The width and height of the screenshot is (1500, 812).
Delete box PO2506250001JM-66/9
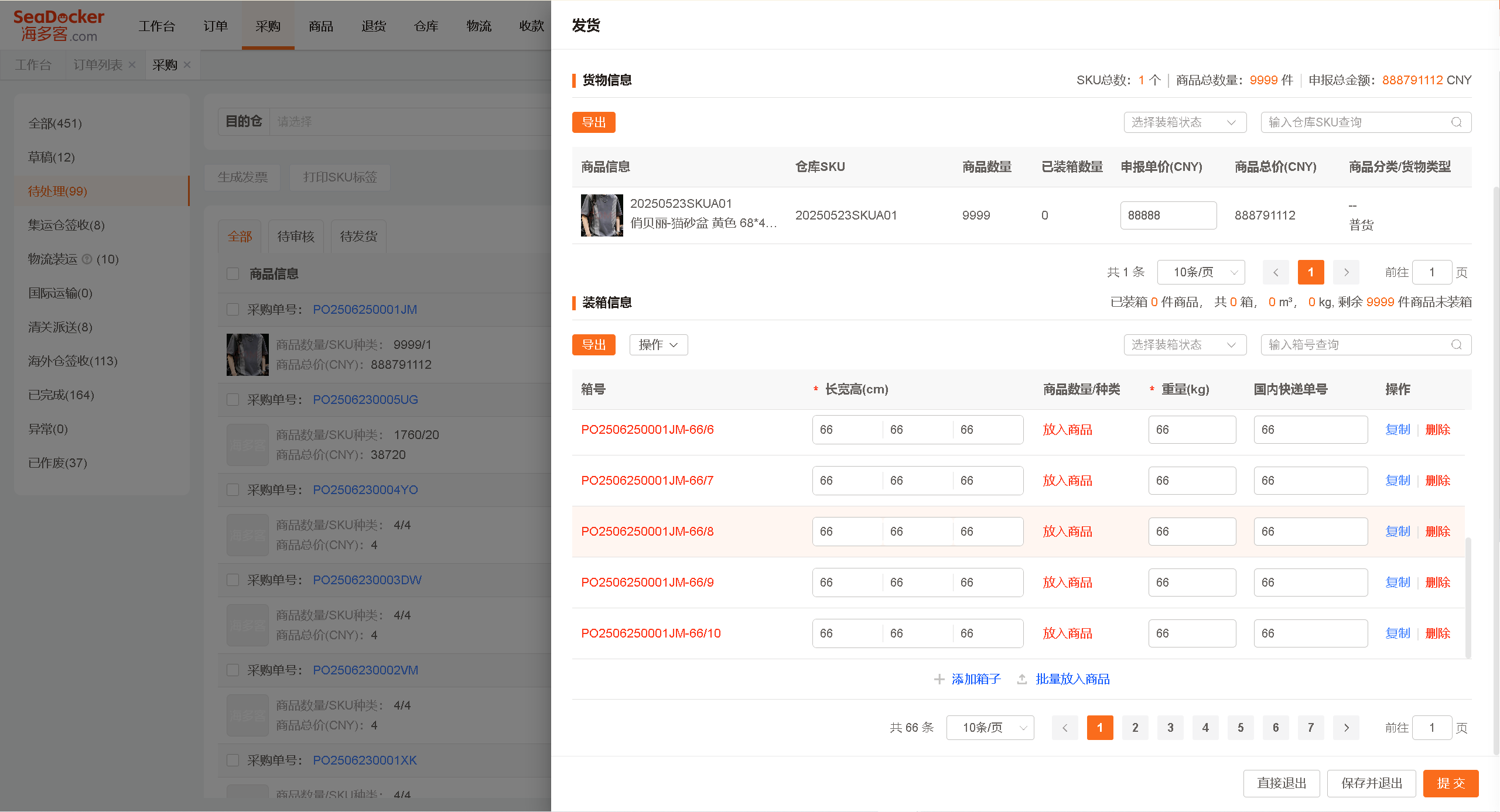(x=1437, y=583)
